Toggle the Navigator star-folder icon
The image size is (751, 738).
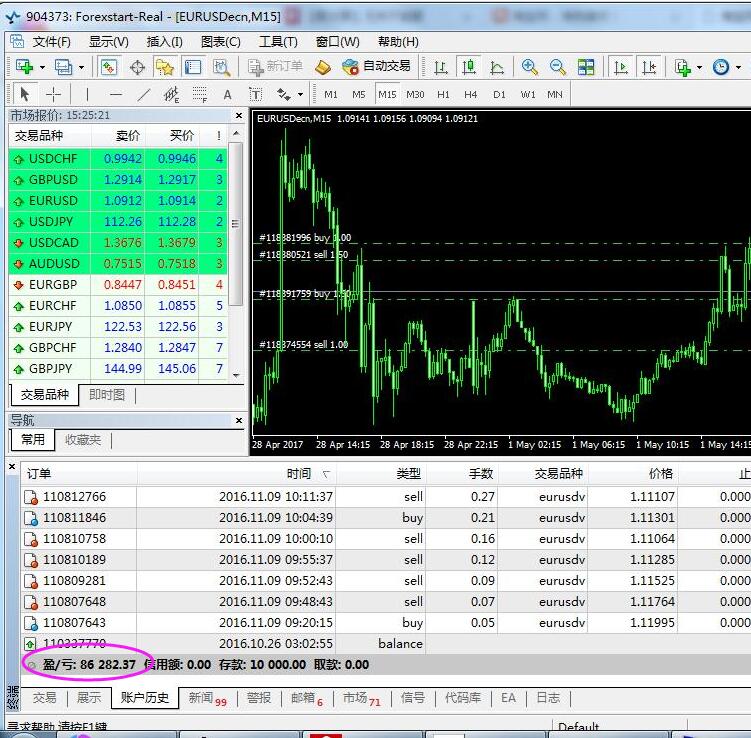164,67
